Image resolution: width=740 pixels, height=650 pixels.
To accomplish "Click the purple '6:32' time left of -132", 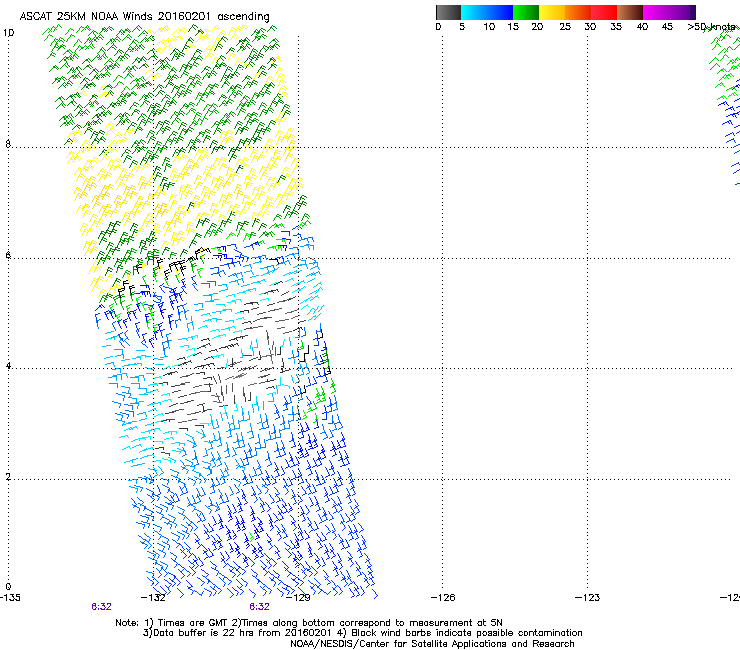I will pyautogui.click(x=101, y=607).
